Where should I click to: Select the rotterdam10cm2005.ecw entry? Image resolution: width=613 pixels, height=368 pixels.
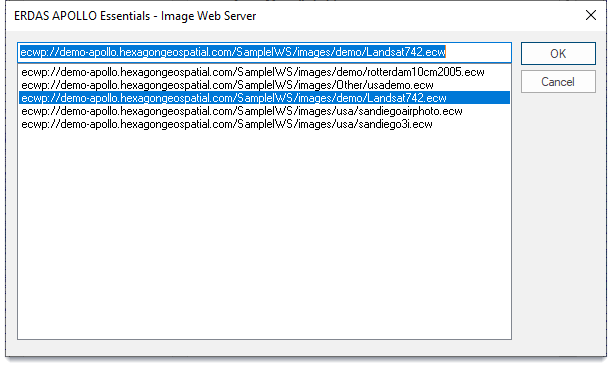click(x=264, y=72)
